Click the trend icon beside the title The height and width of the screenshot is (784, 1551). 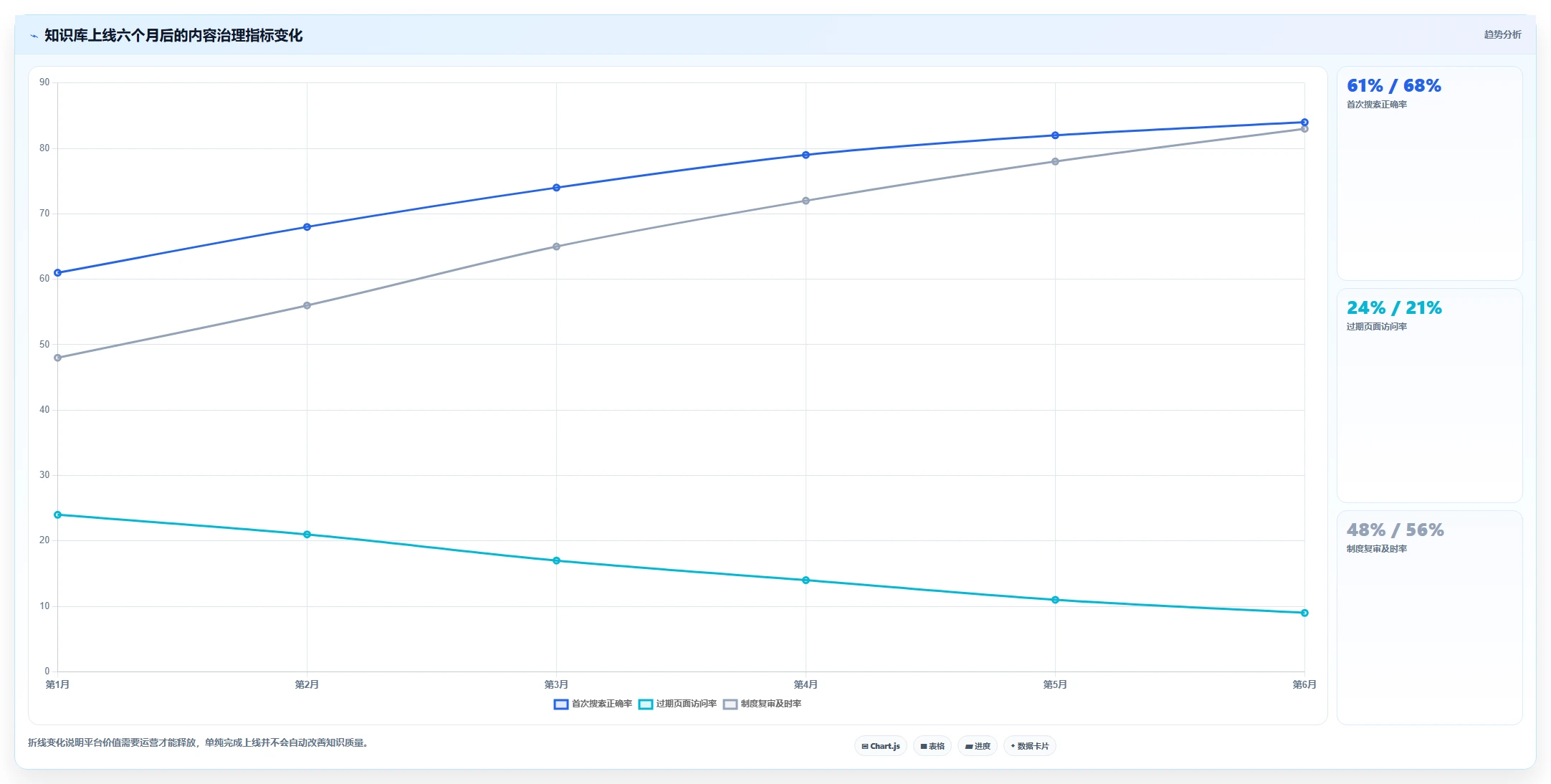pos(34,36)
